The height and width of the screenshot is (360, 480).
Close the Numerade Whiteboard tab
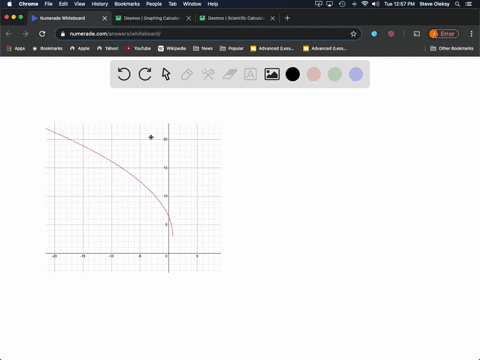click(x=105, y=18)
